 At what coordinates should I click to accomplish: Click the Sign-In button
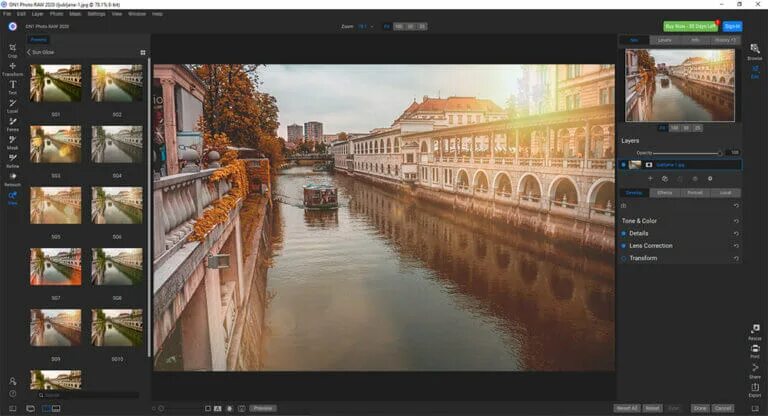[732, 26]
